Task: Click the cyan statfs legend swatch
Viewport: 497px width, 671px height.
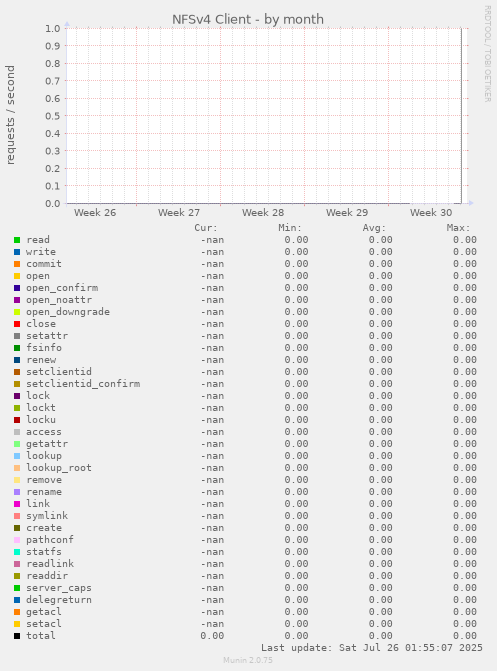Action: (x=17, y=552)
